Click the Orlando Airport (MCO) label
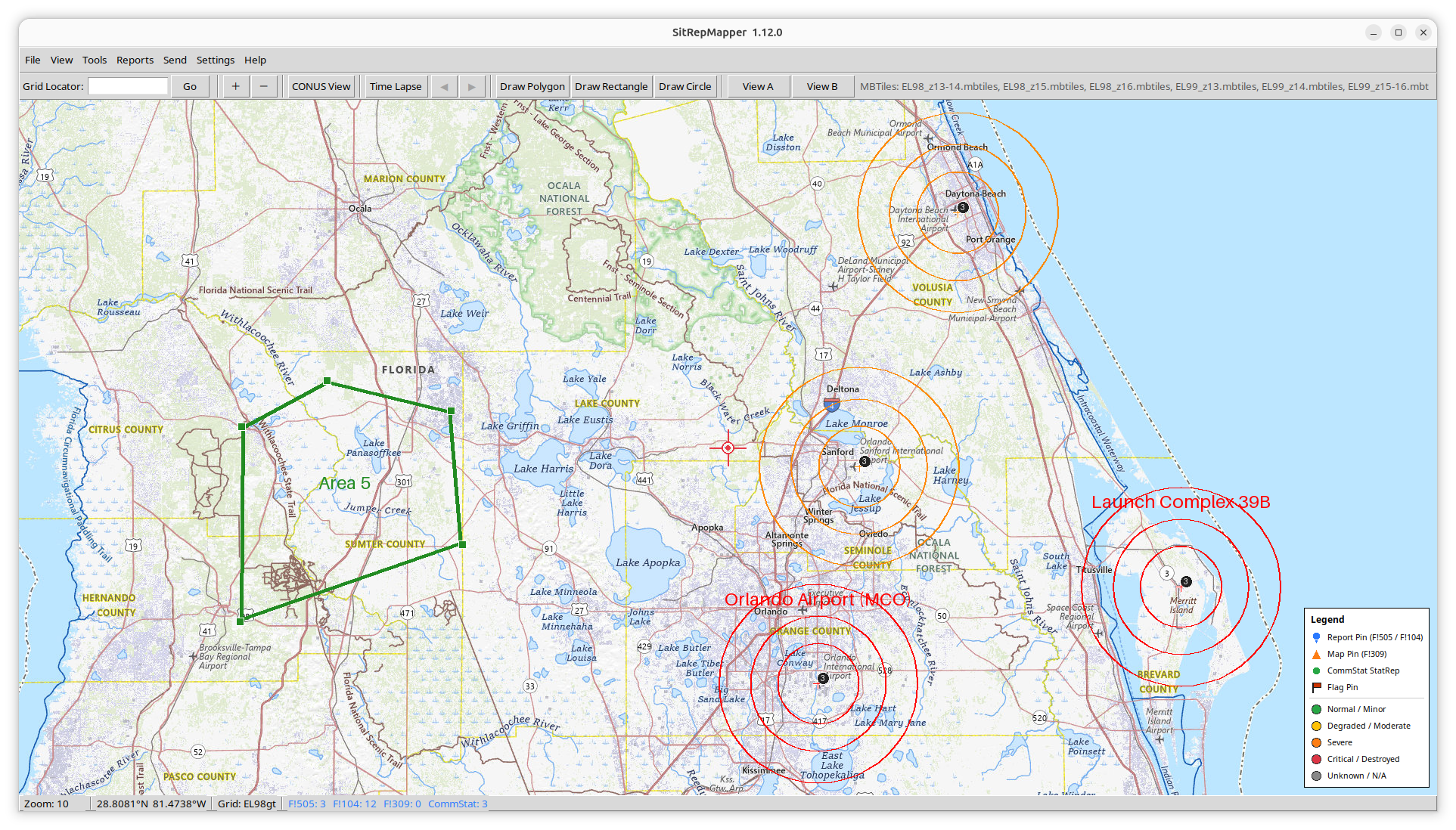Image resolution: width=1456 pixels, height=830 pixels. click(817, 599)
